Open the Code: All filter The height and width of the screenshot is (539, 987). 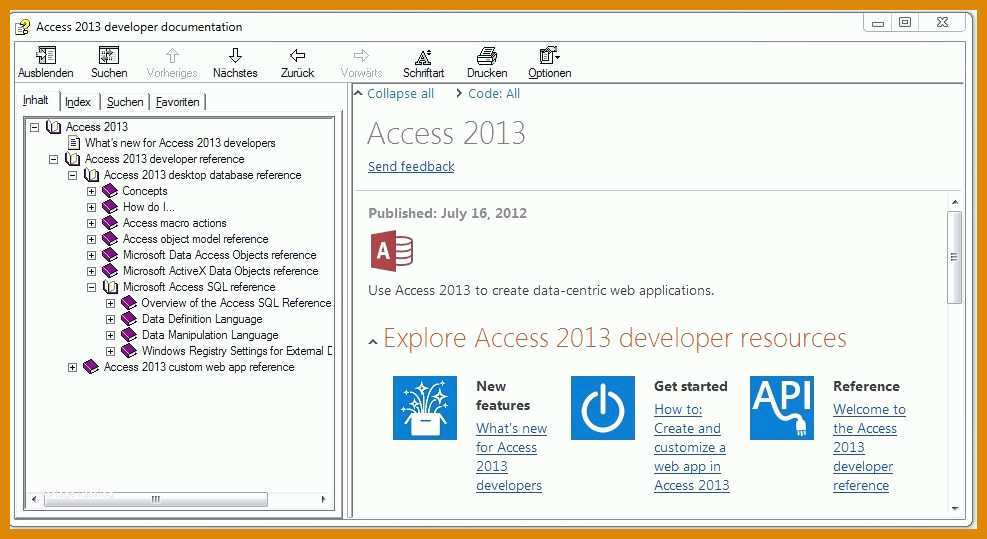[x=494, y=93]
